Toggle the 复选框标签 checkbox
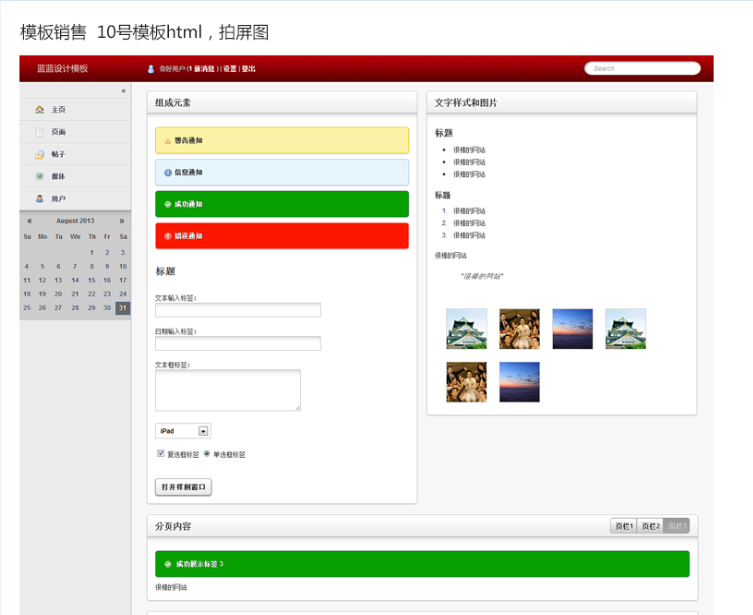The width and height of the screenshot is (753, 615). click(160, 453)
